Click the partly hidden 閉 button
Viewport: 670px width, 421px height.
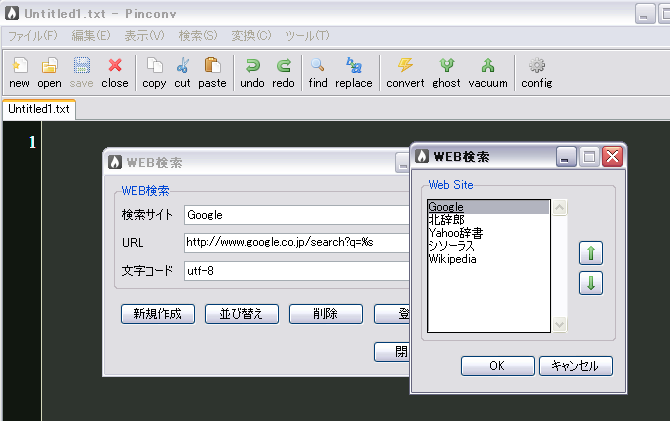click(x=392, y=352)
